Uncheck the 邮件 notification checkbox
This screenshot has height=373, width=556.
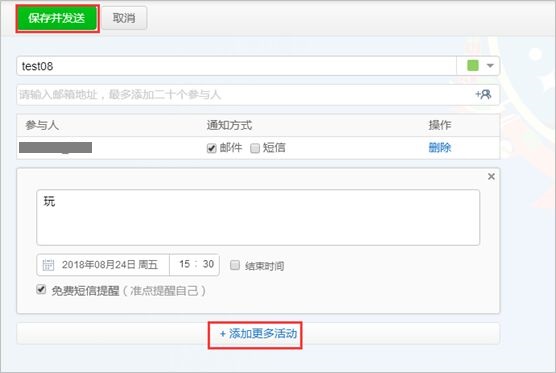click(x=211, y=148)
